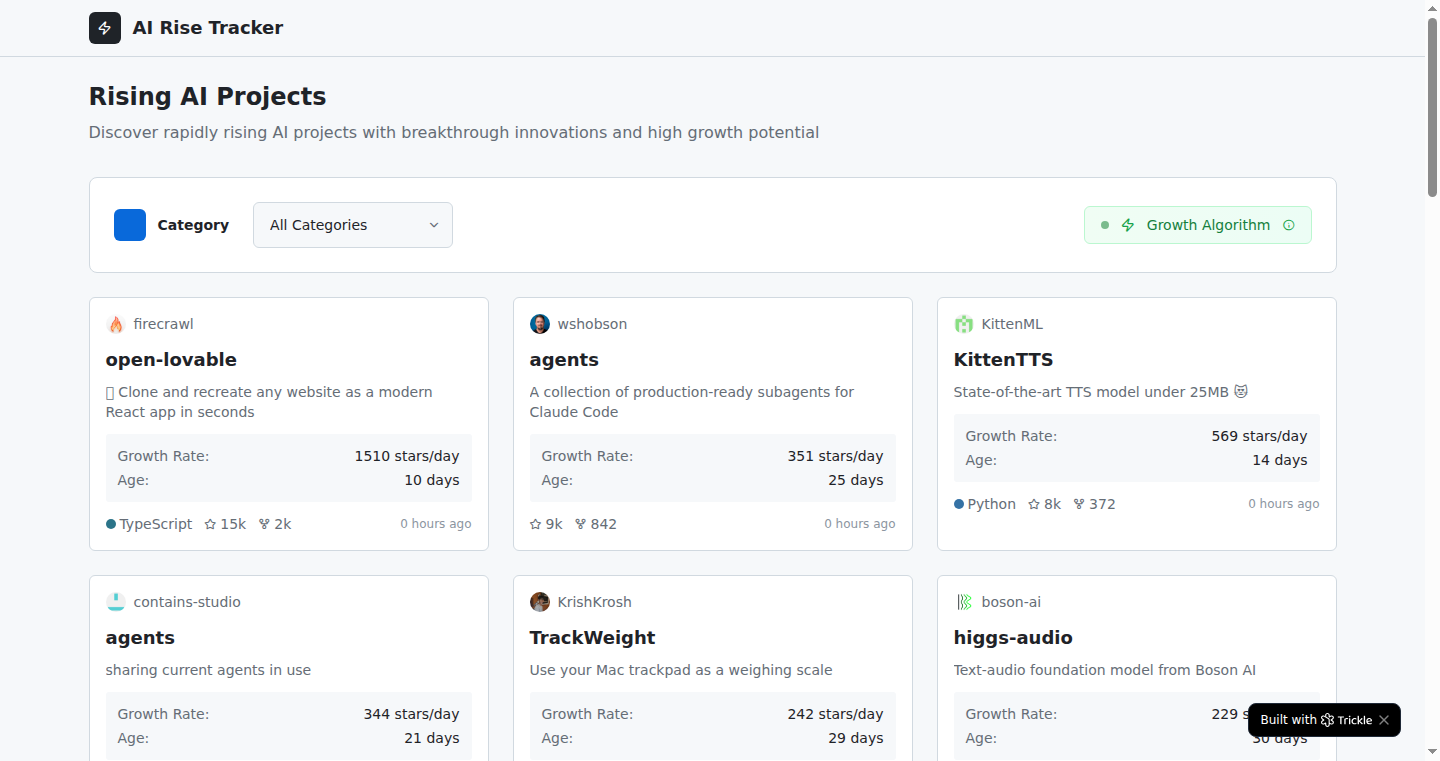Image resolution: width=1440 pixels, height=761 pixels.
Task: Click the AI Rise Tracker lightning logo
Action: click(105, 28)
